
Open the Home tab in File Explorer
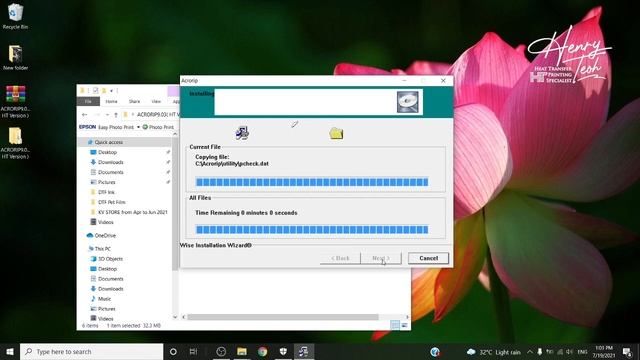(111, 101)
